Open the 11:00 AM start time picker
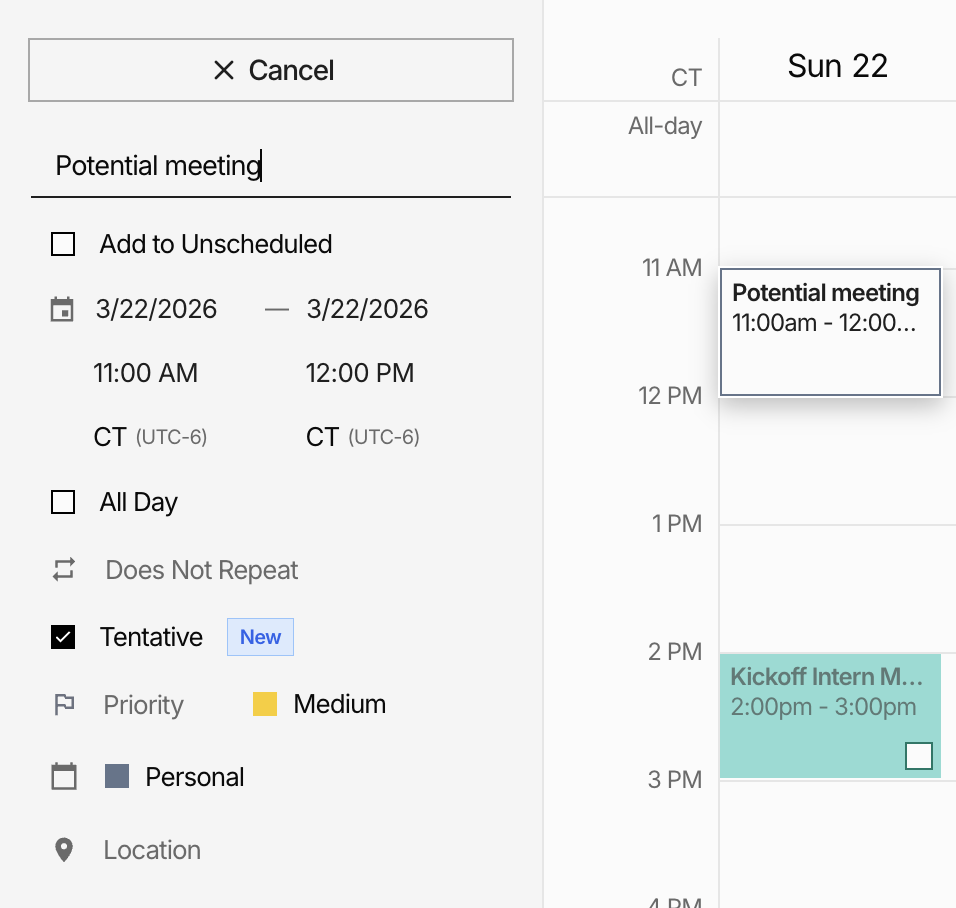Image resolution: width=956 pixels, height=908 pixels. tap(146, 373)
